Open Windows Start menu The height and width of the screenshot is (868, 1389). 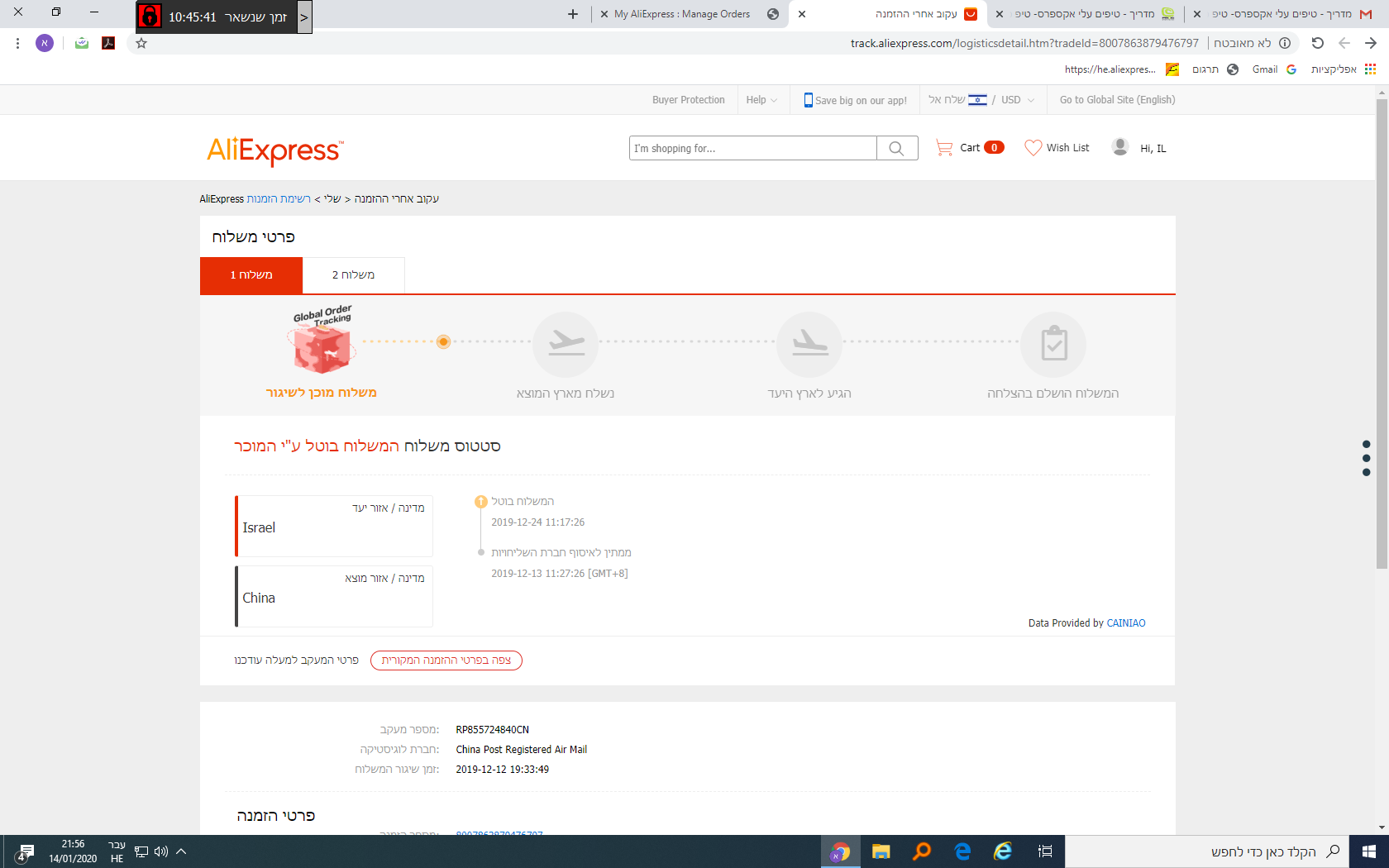click(1369, 851)
